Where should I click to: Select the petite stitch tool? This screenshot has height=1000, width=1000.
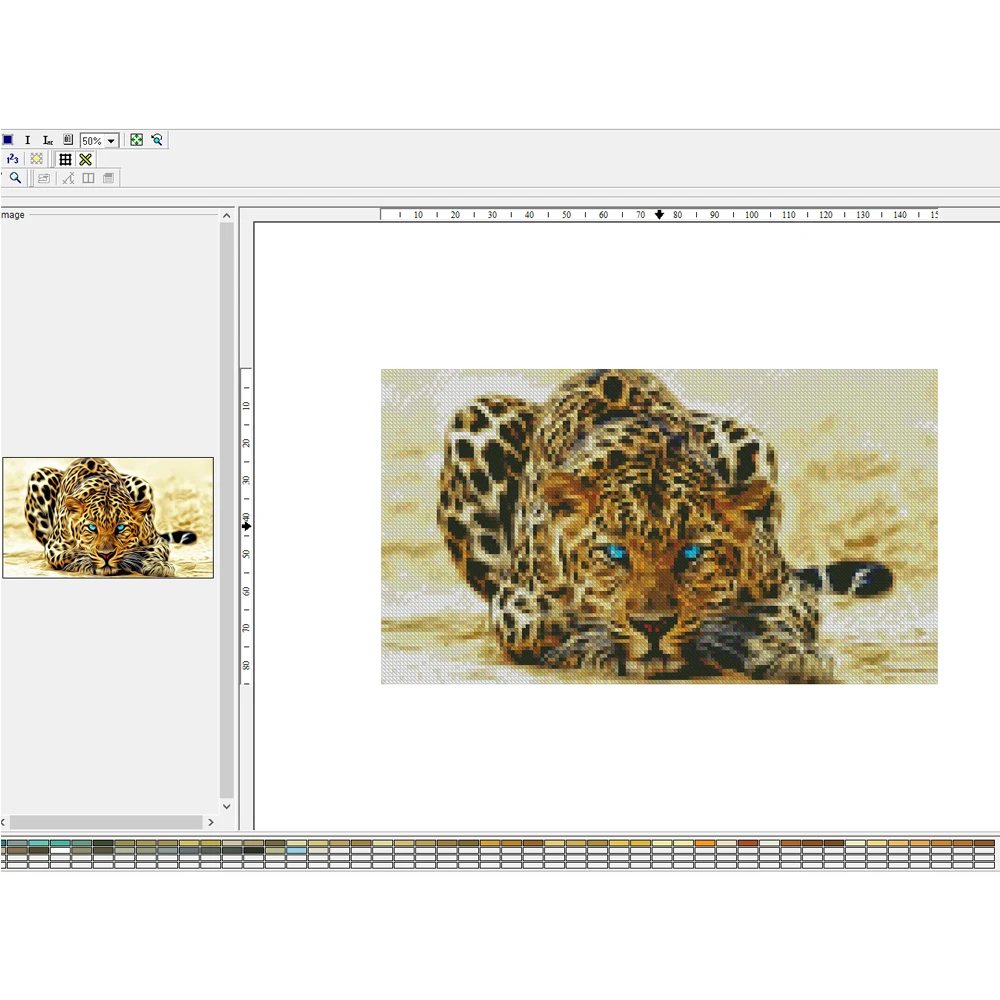point(48,139)
